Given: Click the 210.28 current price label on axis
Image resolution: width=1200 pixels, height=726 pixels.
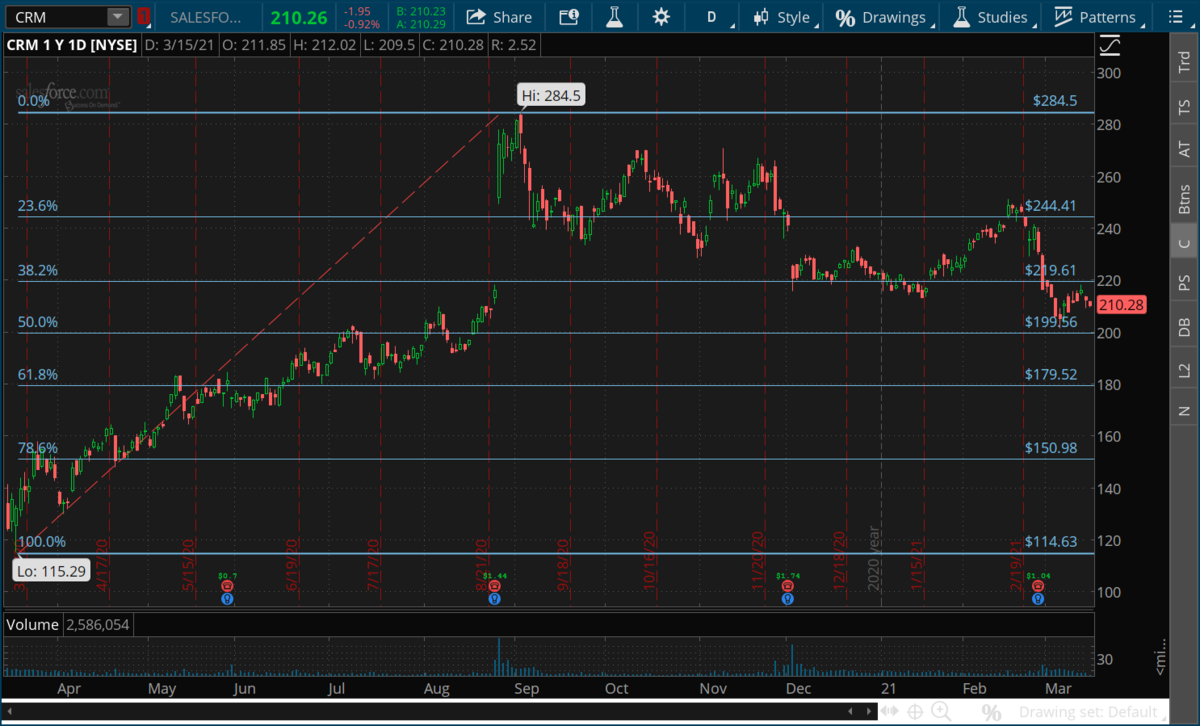Looking at the screenshot, I should tap(1122, 304).
